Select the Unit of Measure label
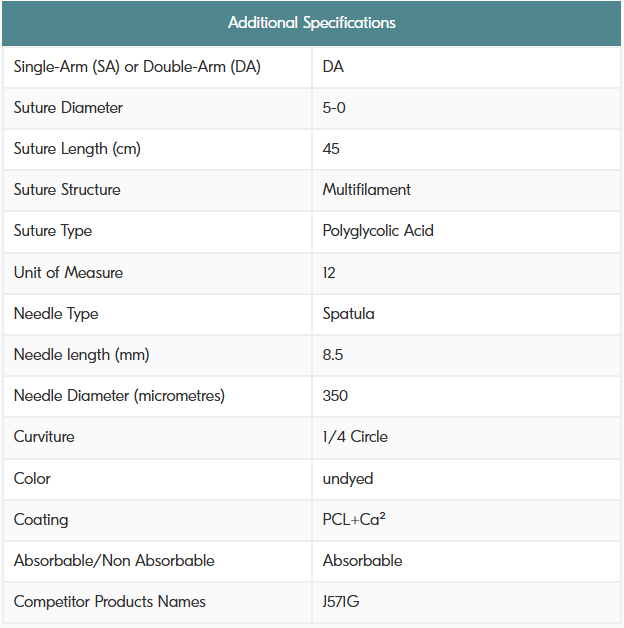 pos(68,273)
